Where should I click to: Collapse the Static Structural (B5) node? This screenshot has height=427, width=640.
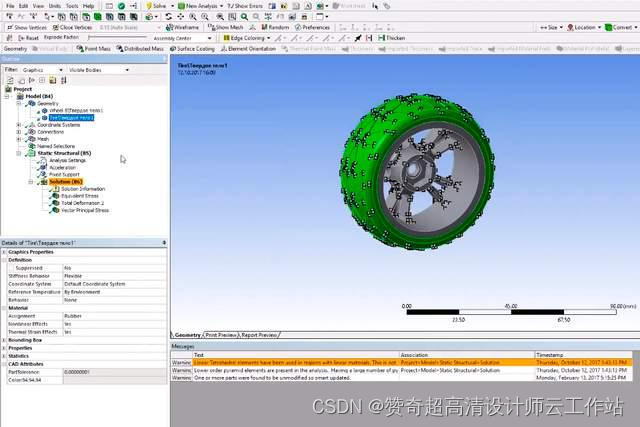[19, 153]
